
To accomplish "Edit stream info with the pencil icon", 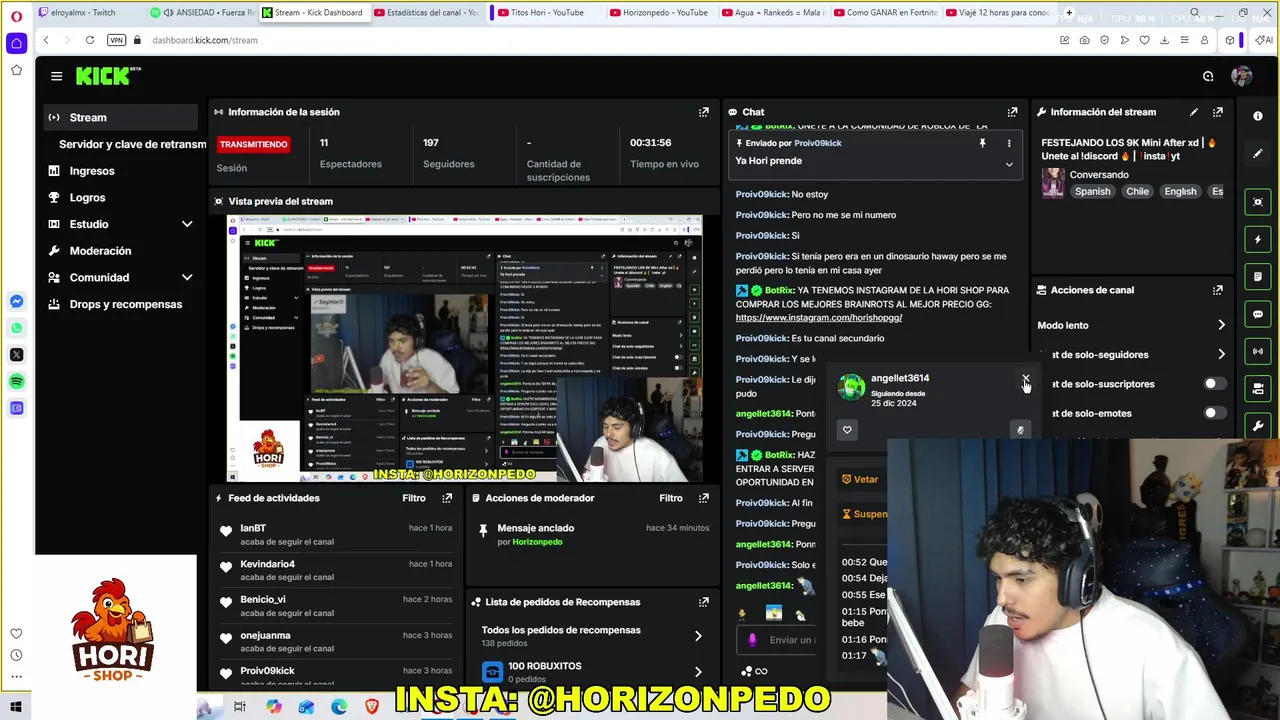I will [1193, 112].
